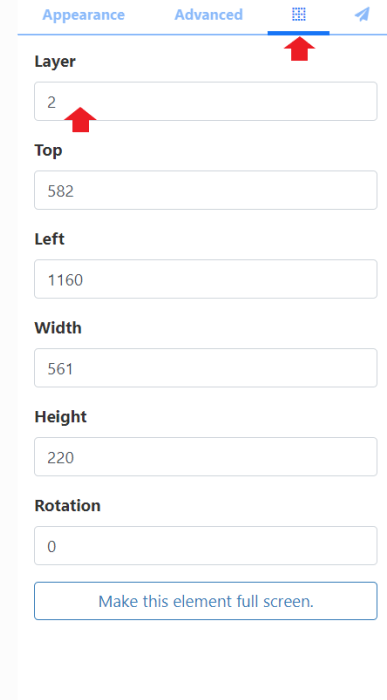Click the Top value field showing 582
Viewport: 387px width, 700px height.
point(206,190)
